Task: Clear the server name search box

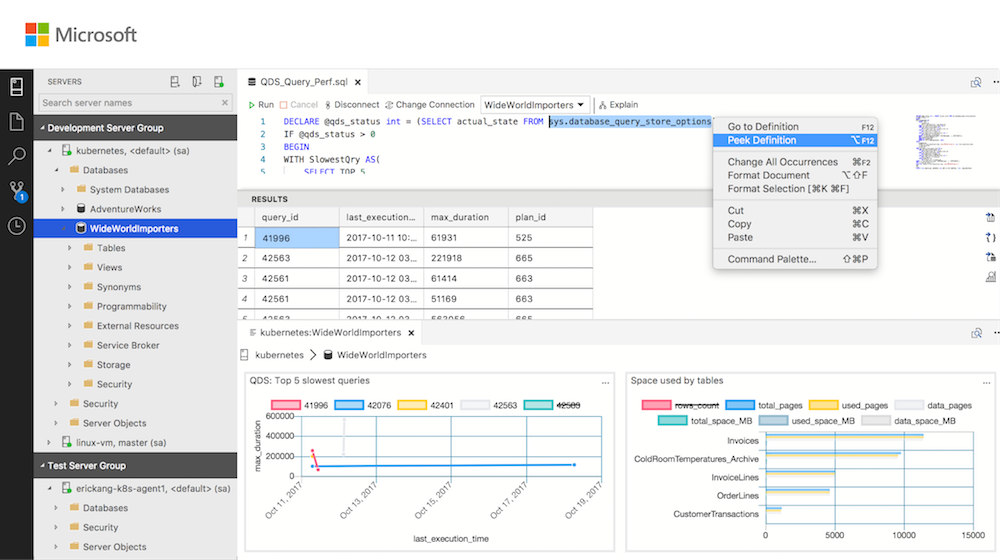Action: tap(224, 103)
